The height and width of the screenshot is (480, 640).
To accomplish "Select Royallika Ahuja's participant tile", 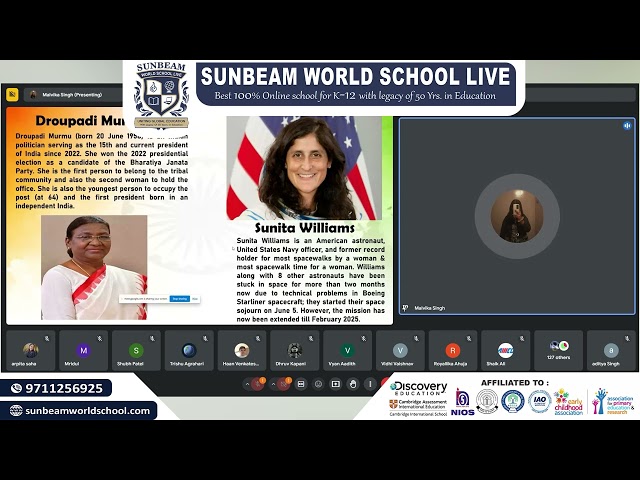I will 453,351.
